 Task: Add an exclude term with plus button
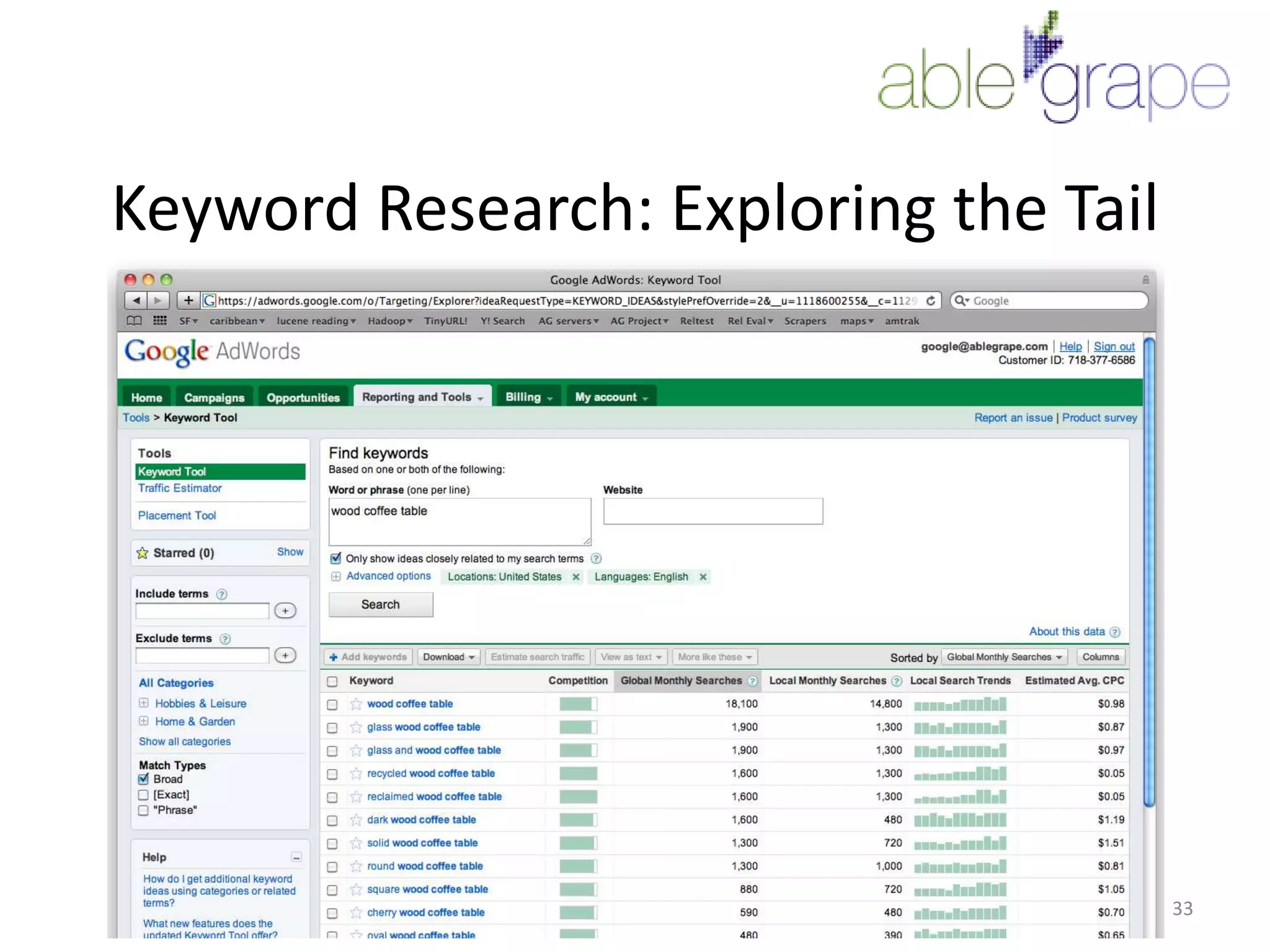(x=285, y=656)
